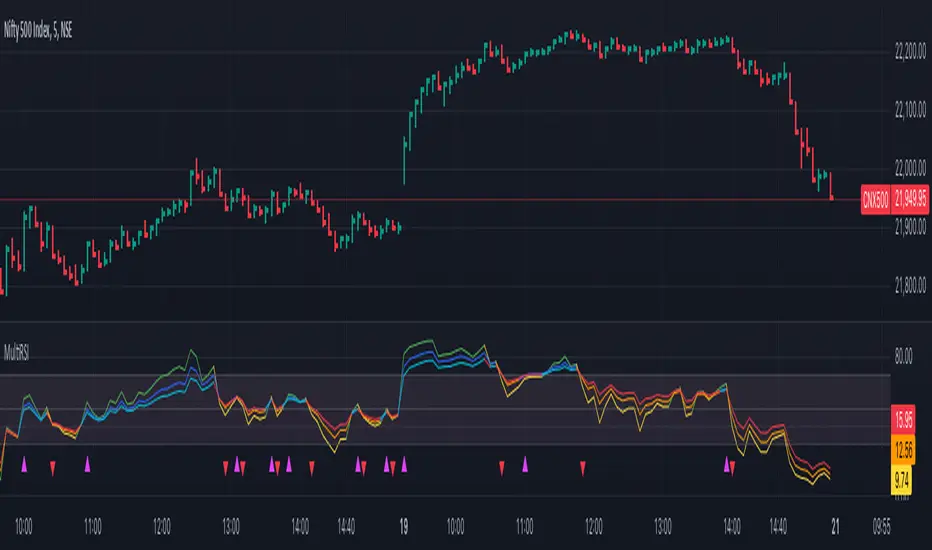Click the 13:00 label after date 19
Viewport: 932px width, 550px height.
pyautogui.click(x=663, y=526)
